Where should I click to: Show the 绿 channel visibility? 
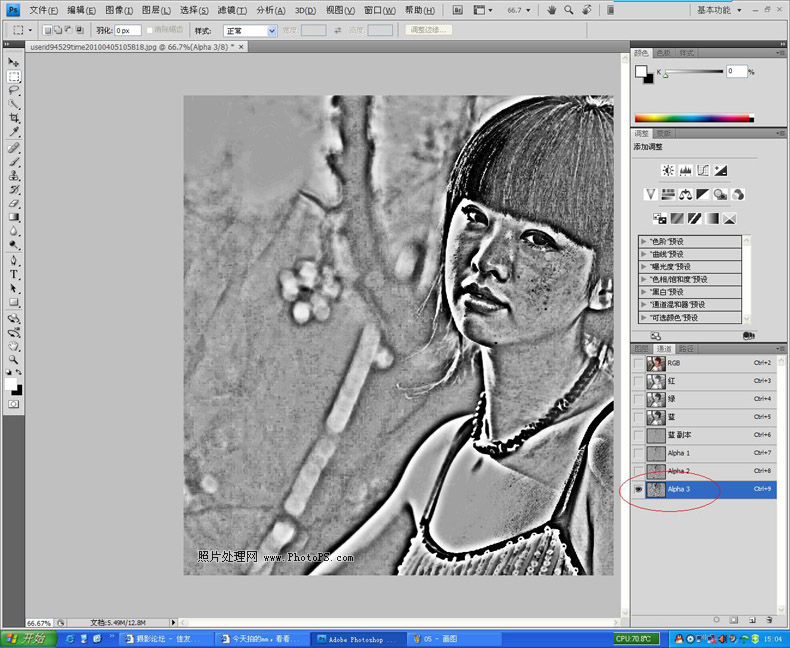pos(638,399)
